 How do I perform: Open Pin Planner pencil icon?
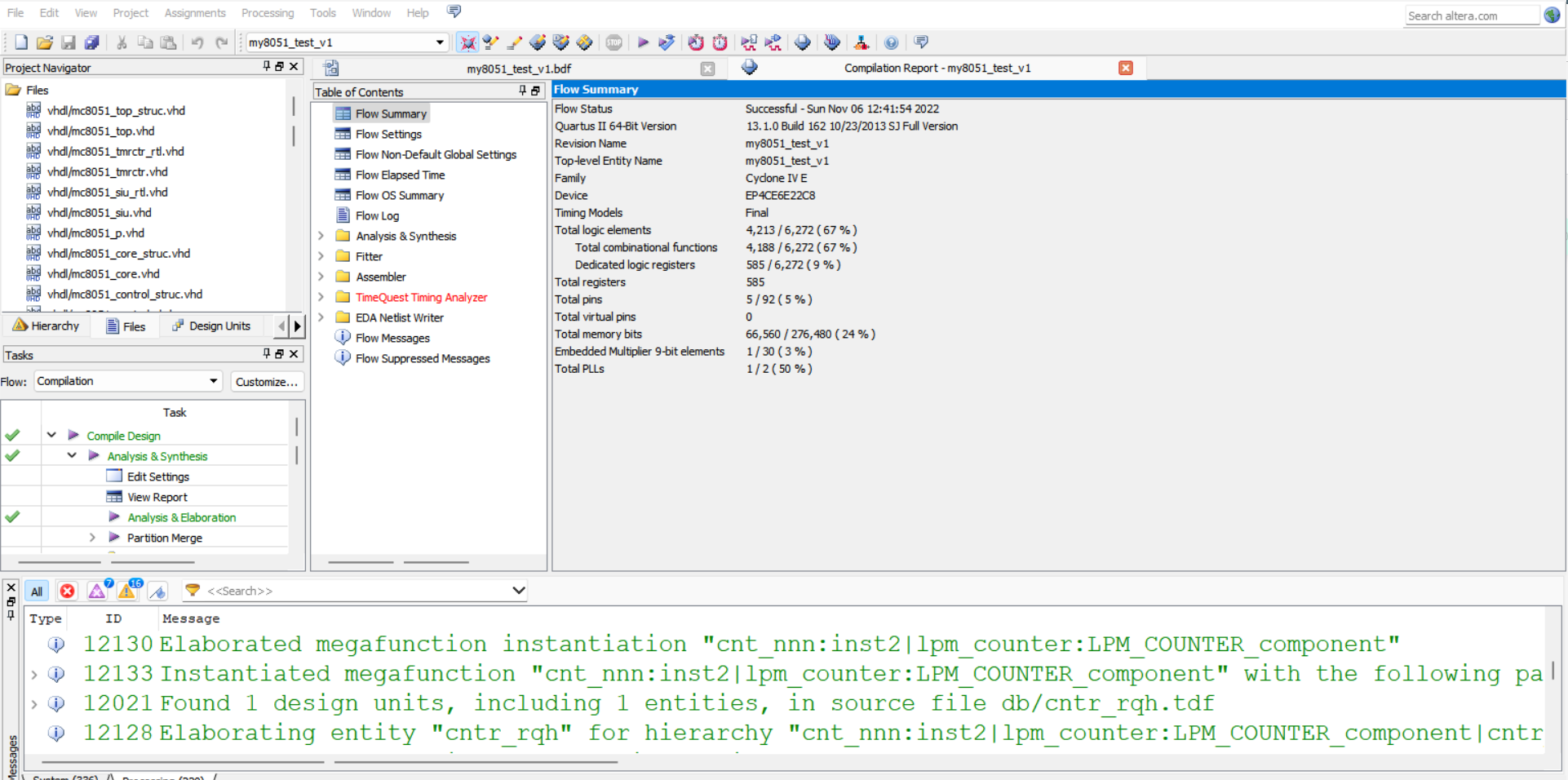[515, 42]
